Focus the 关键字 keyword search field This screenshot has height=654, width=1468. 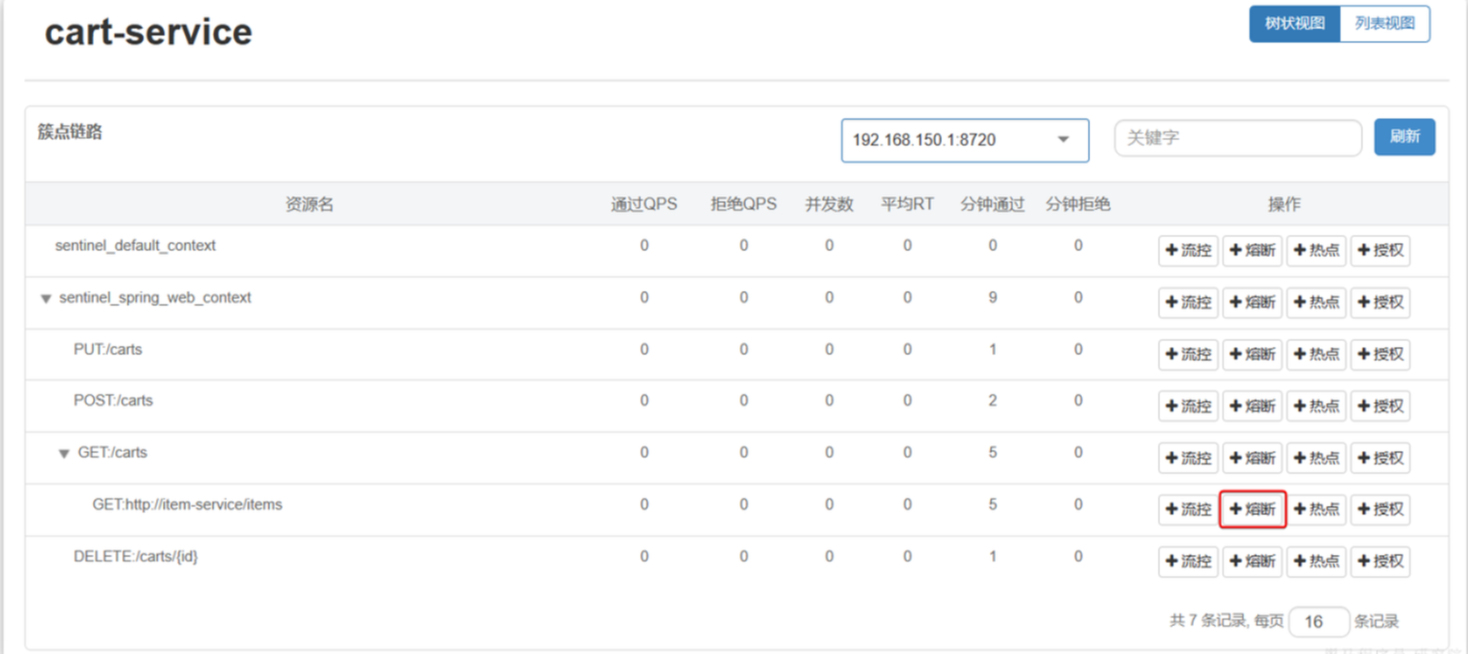[1237, 138]
